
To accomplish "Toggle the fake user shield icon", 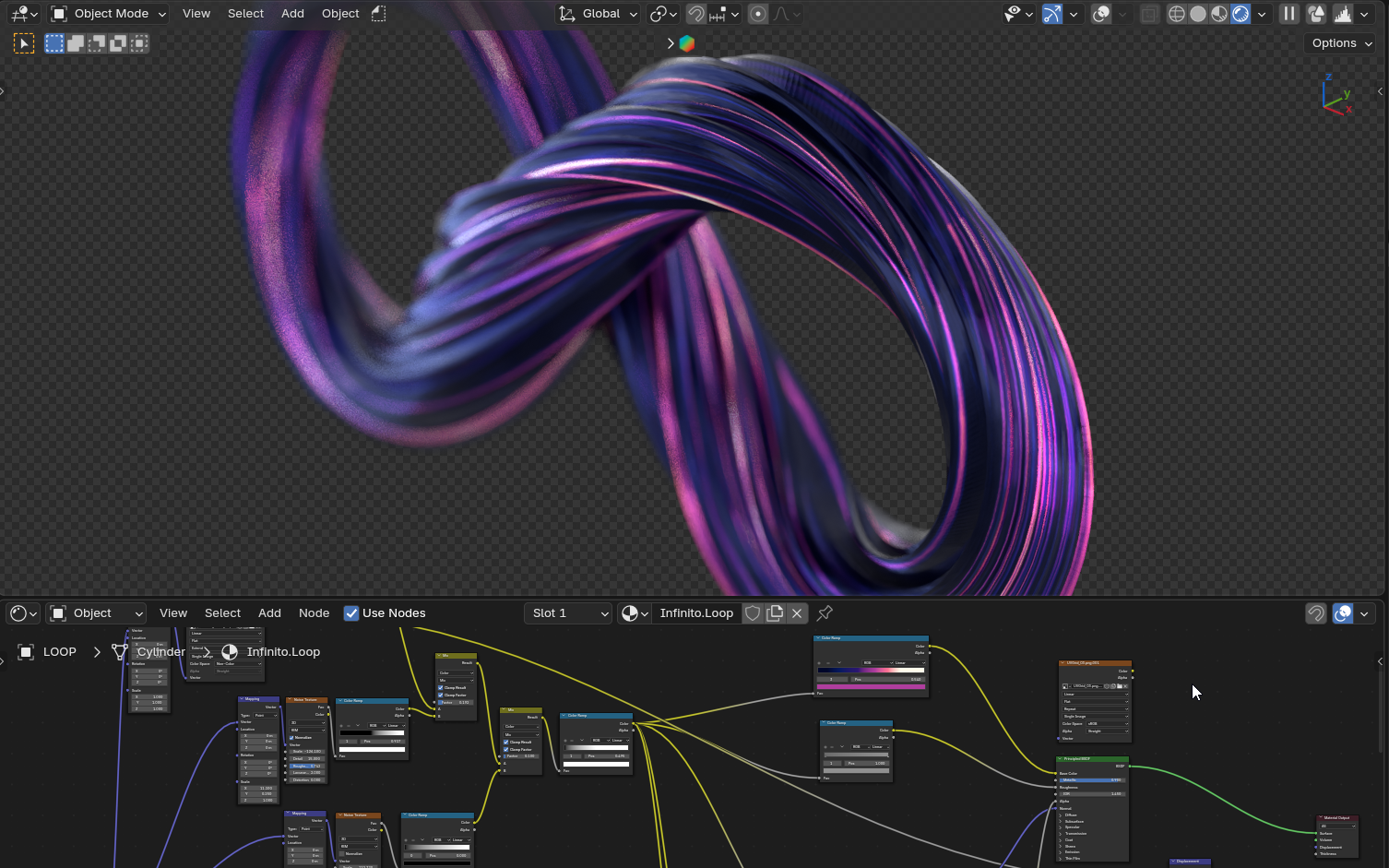I will coord(753,613).
